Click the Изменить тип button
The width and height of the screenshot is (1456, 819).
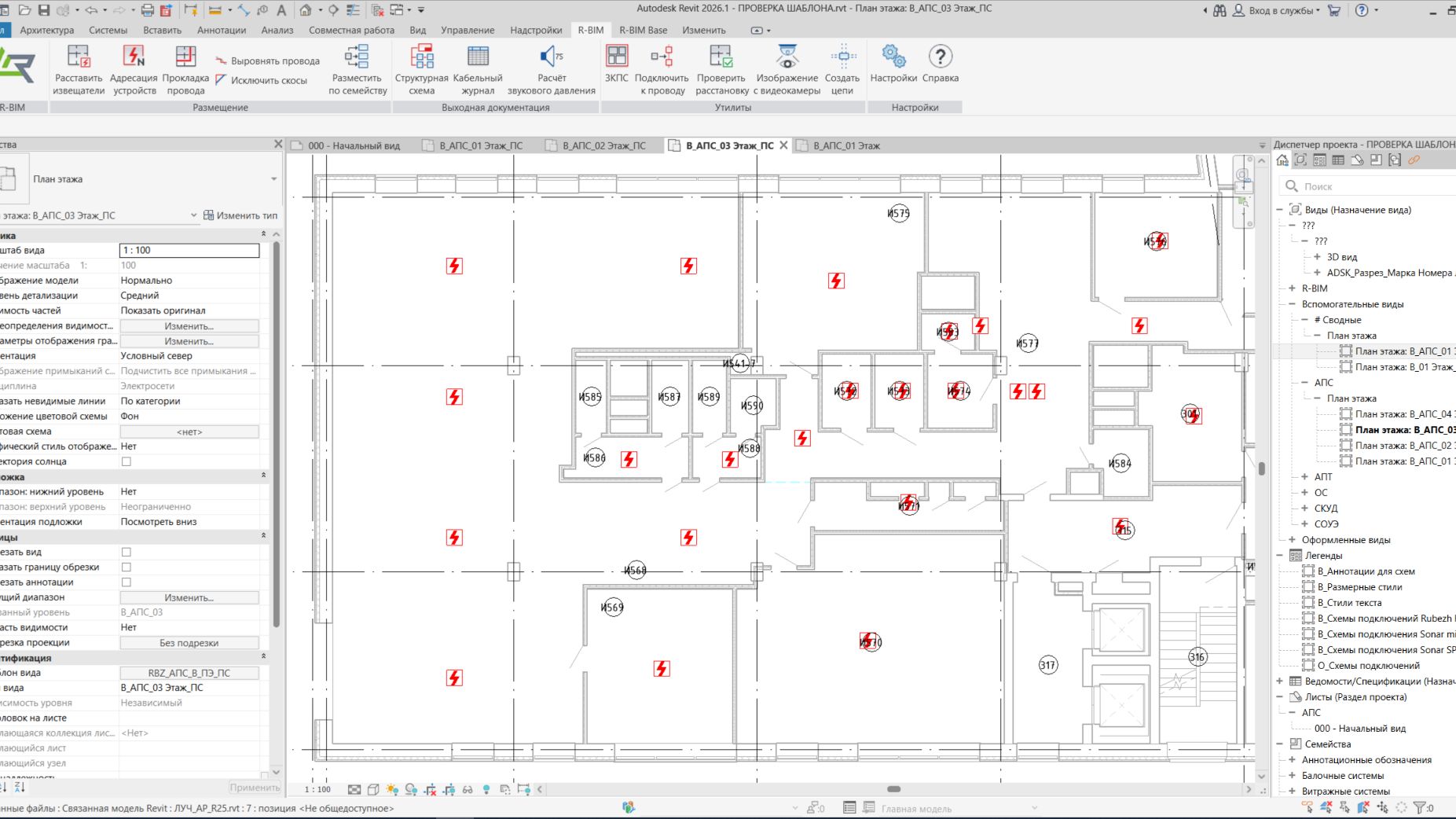(240, 215)
